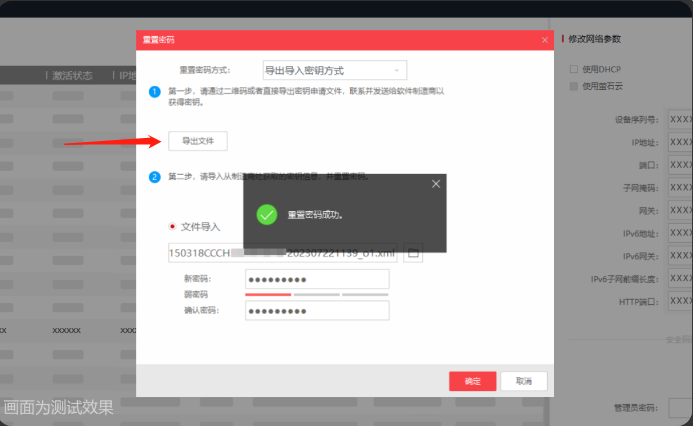Click the 设备序列号 field in network panel

click(680, 119)
